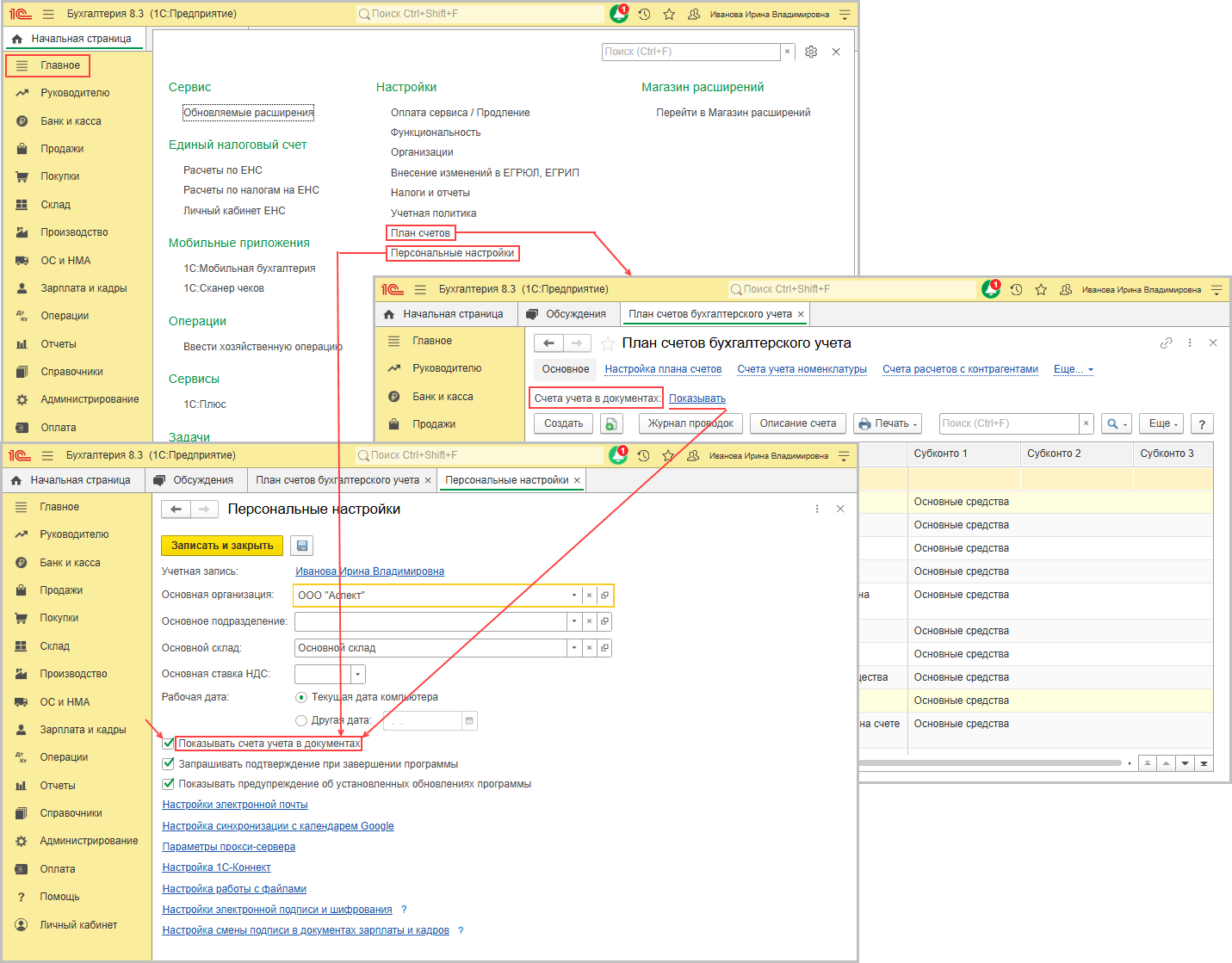Click notifications bell in the top main menu window
Screen dimensions: 1232x963
pos(619,14)
